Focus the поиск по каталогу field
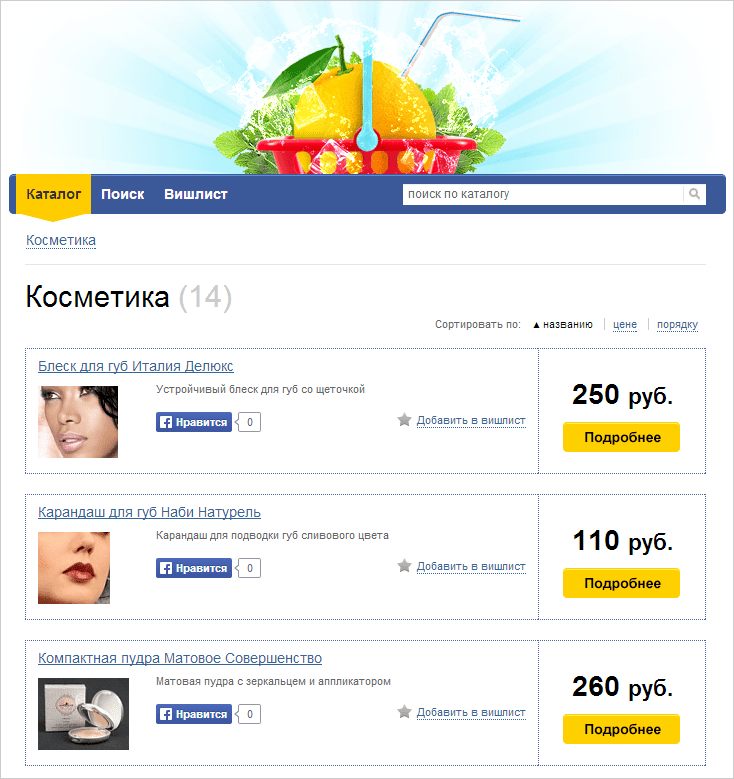The width and height of the screenshot is (734, 779). click(543, 194)
